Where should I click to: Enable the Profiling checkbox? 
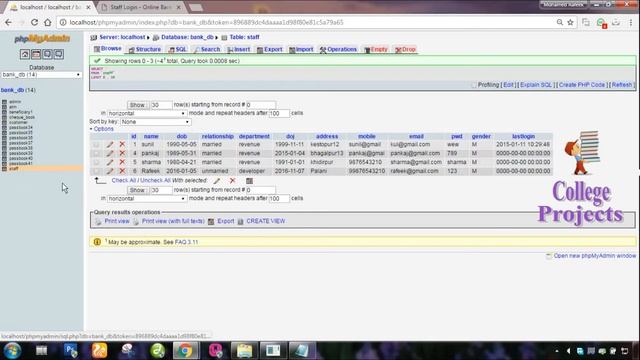[473, 85]
